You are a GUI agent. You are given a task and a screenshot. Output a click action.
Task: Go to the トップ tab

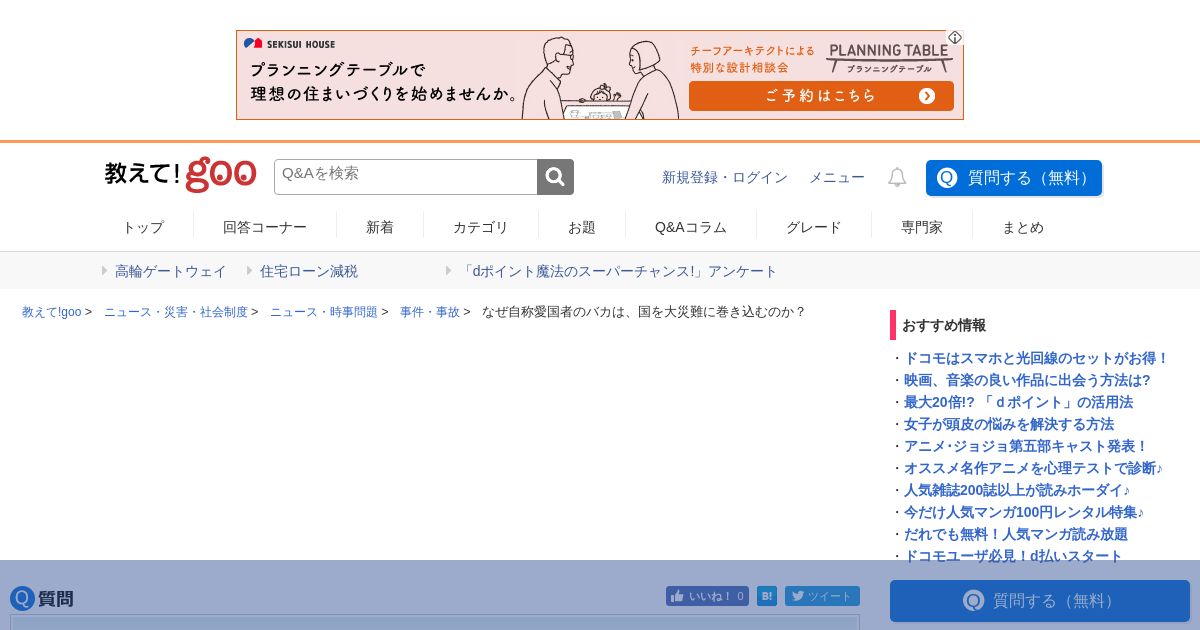143,227
